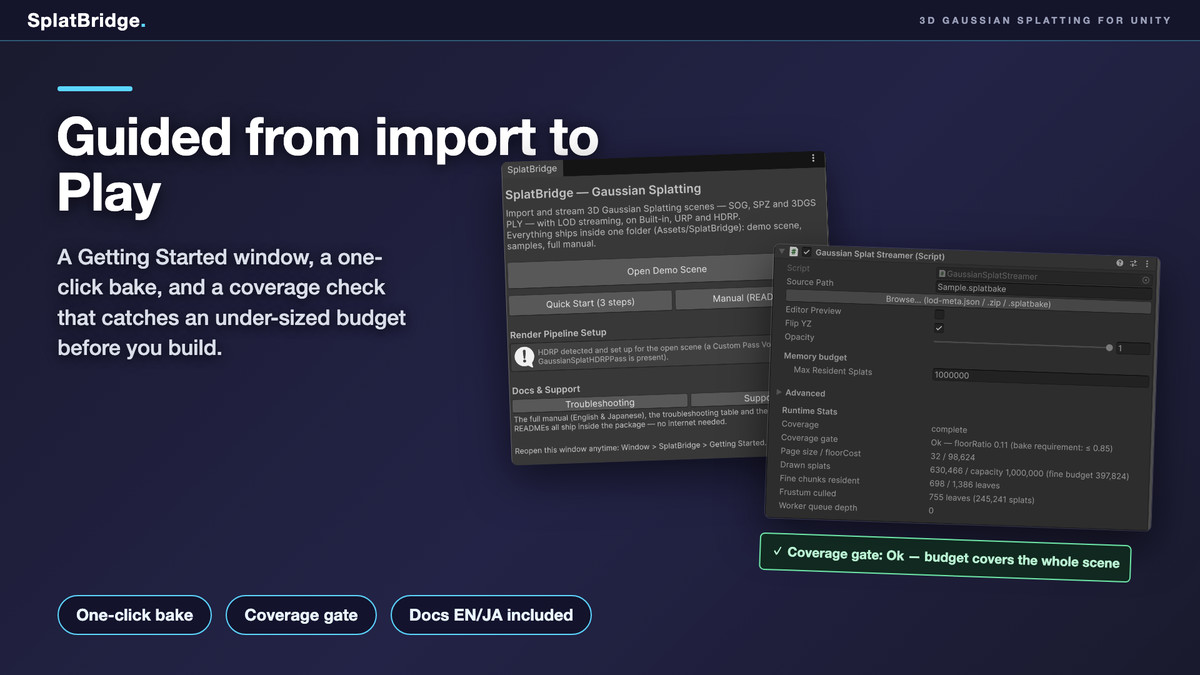Viewport: 1200px width, 675px height.
Task: Click the Opacity value field
Action: point(1133,349)
